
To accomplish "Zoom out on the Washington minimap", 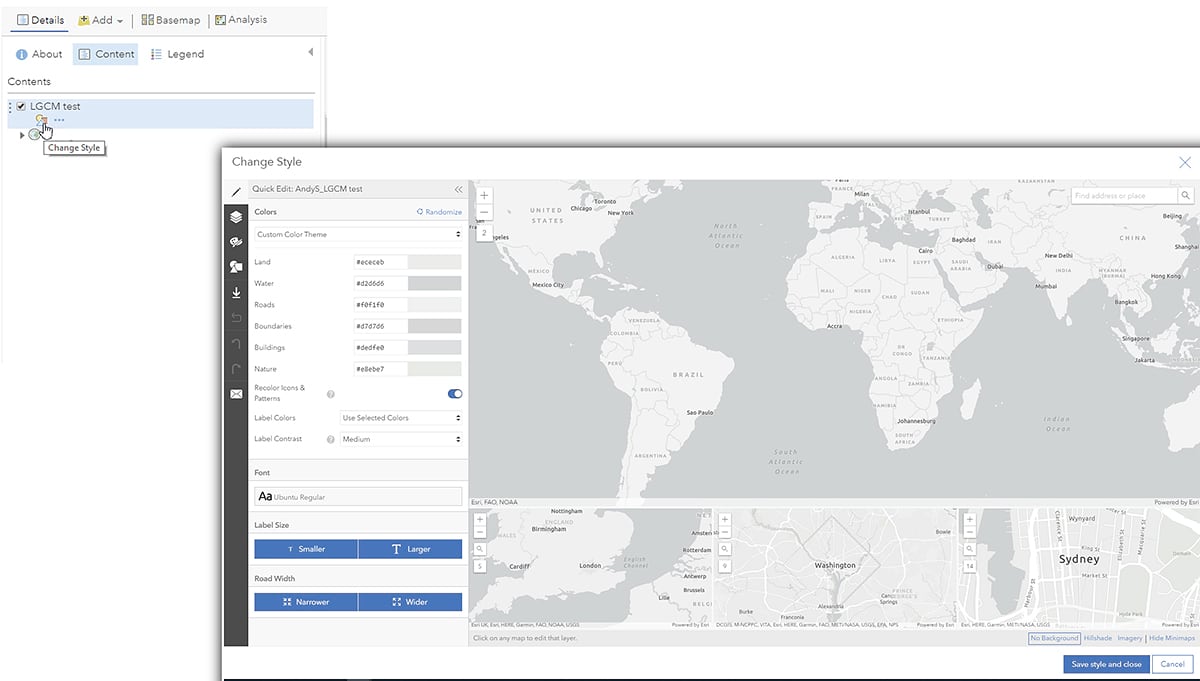I will 725,533.
